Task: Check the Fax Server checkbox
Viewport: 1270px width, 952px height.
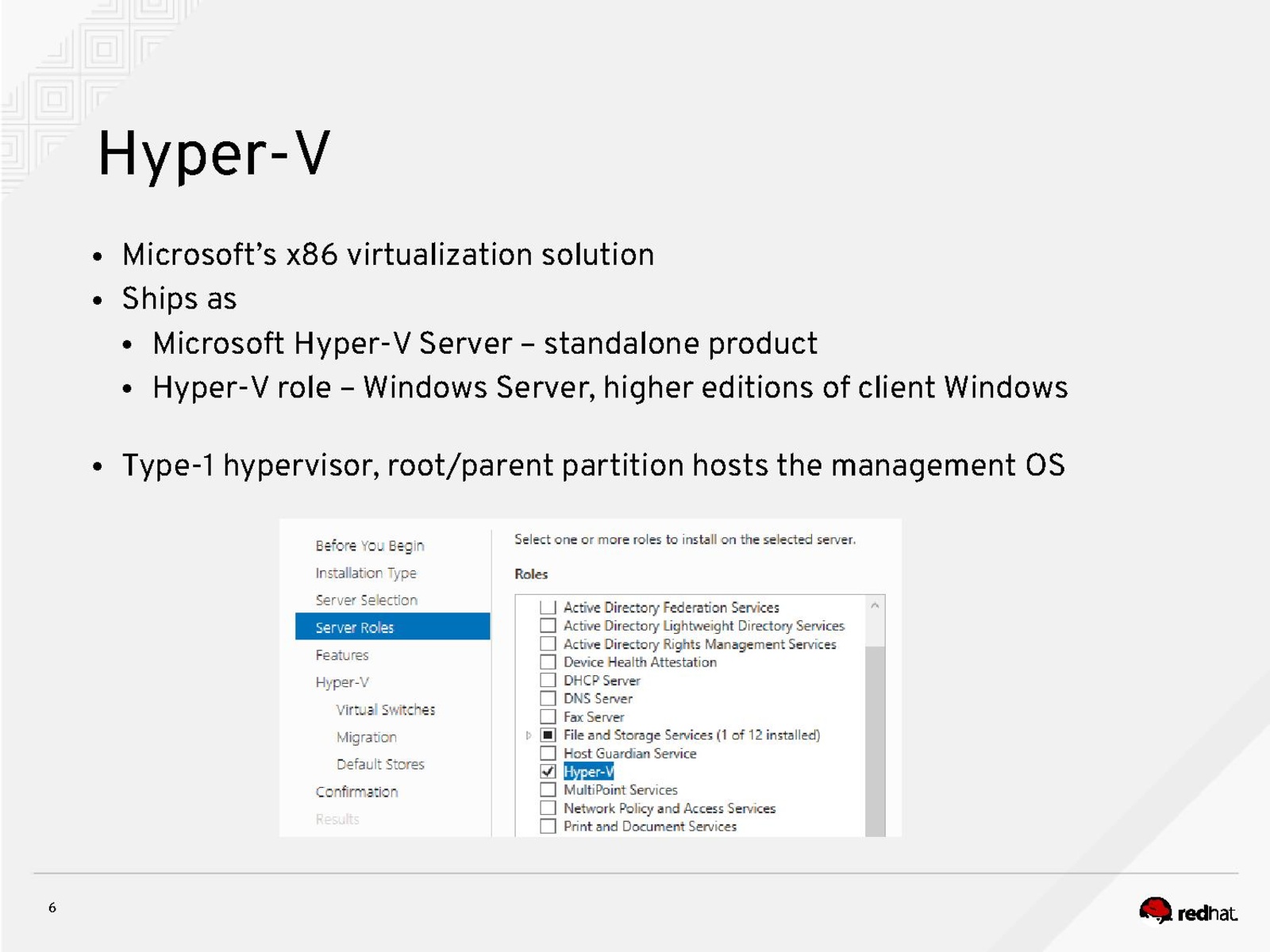Action: point(548,717)
